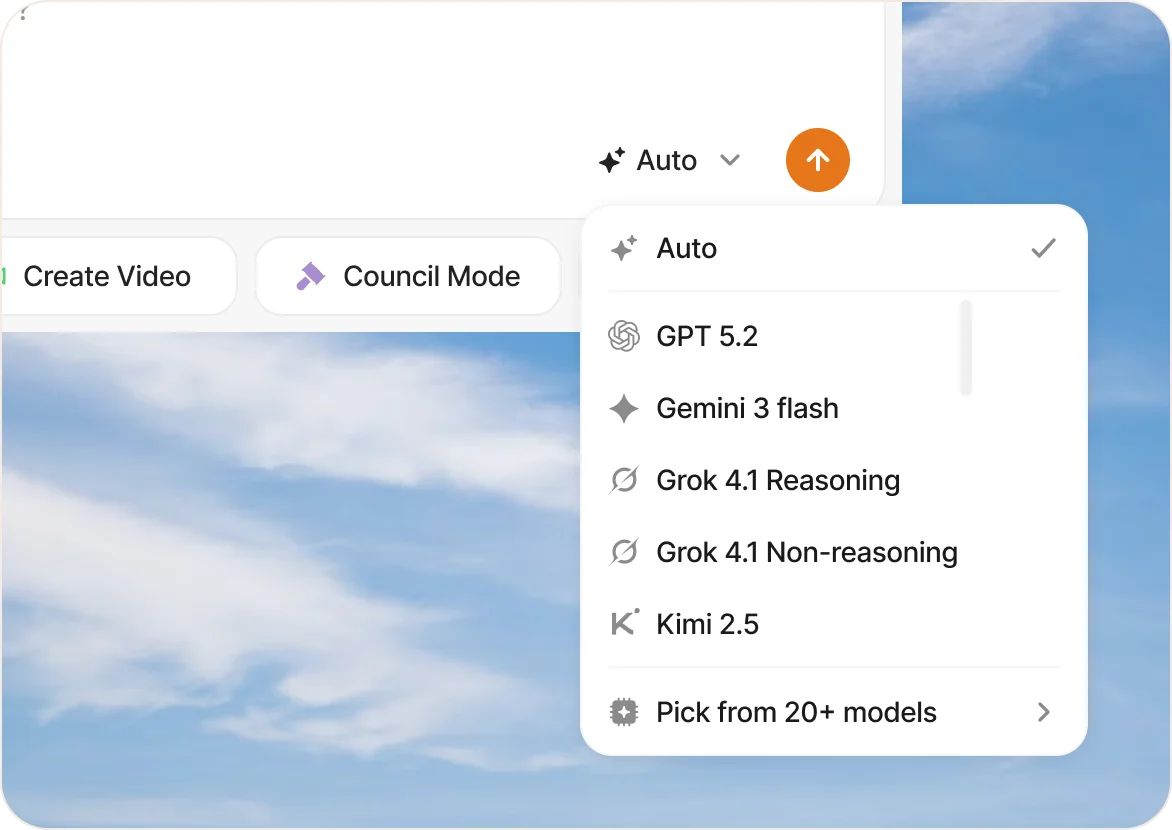Open the Auto model selector dropdown

point(668,160)
